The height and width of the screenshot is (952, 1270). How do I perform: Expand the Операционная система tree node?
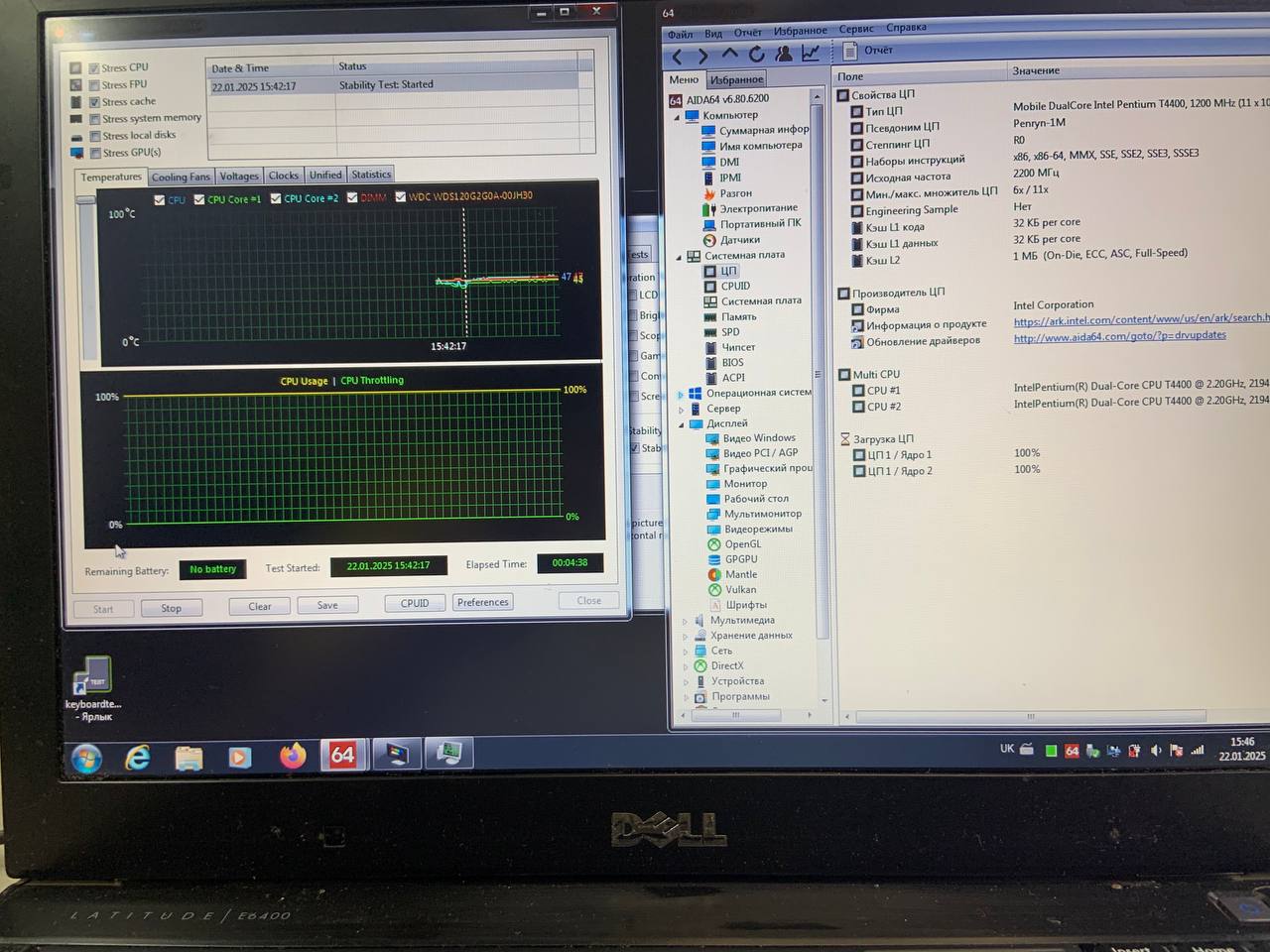[681, 394]
